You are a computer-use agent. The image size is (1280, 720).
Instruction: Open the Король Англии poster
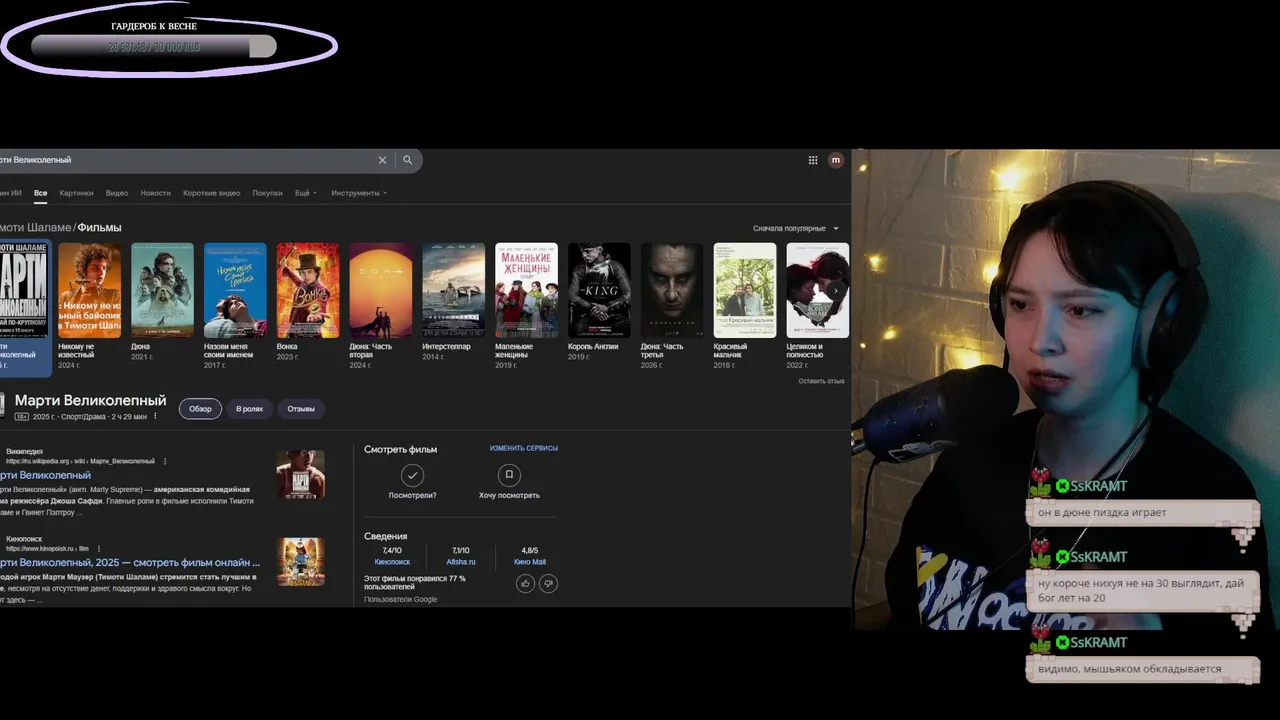(599, 290)
